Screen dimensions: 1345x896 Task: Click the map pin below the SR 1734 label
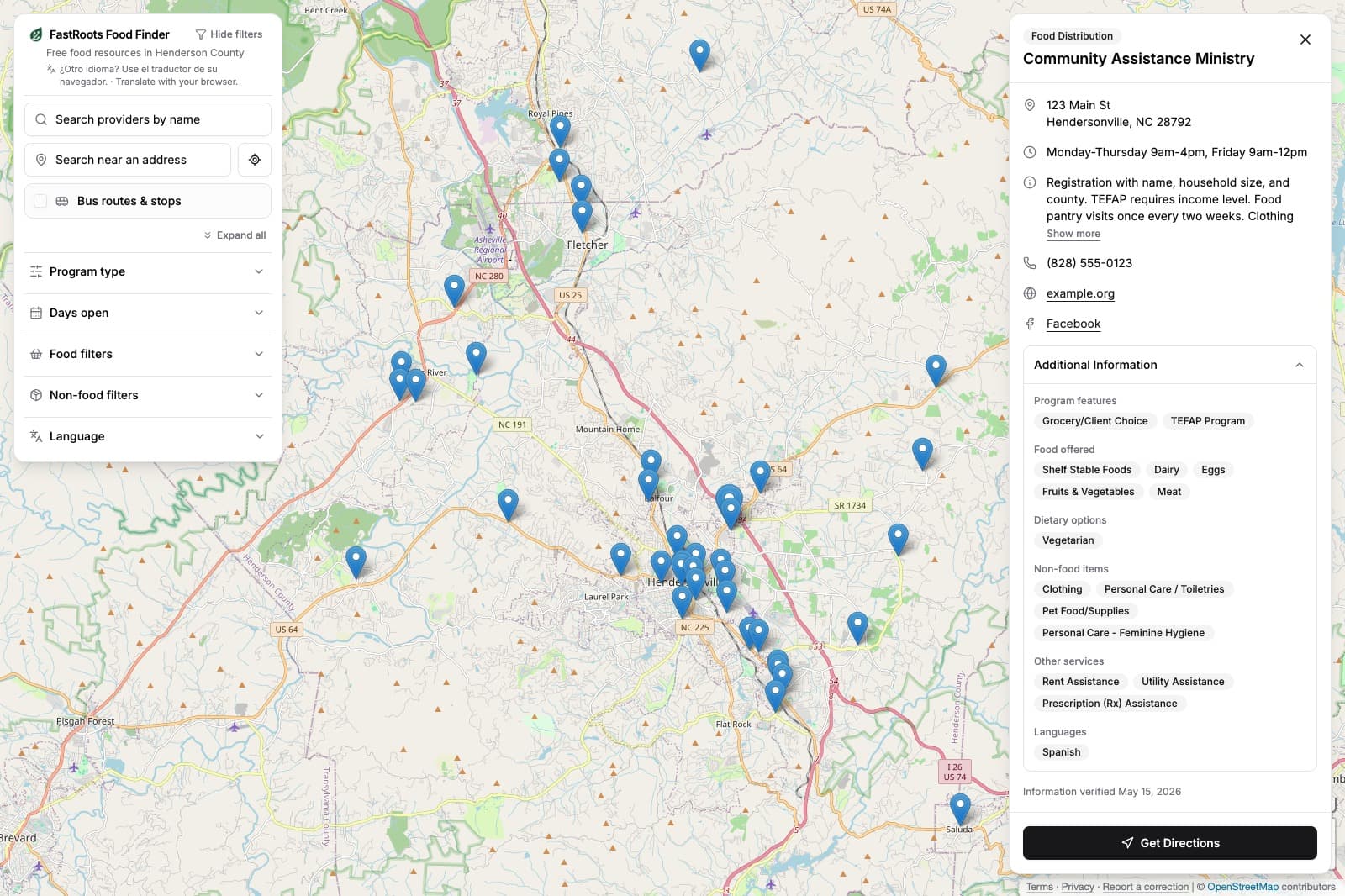click(898, 539)
